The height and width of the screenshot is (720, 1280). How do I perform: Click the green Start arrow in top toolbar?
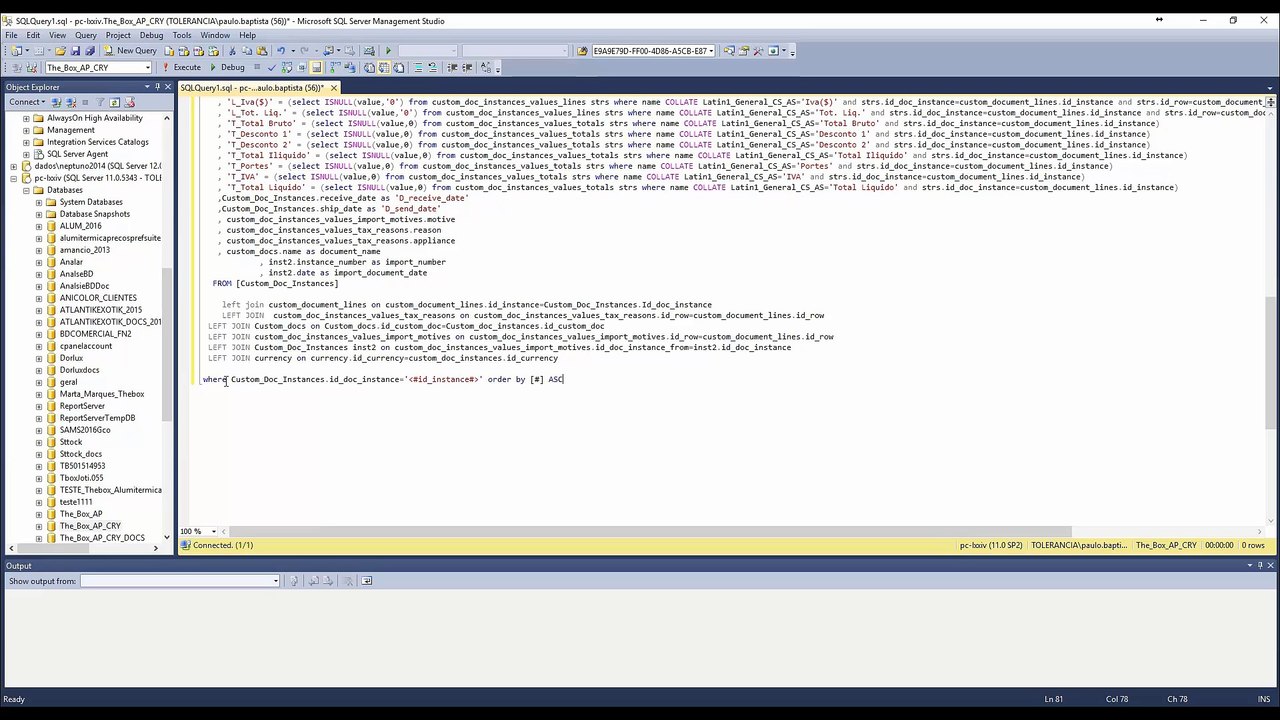pos(388,50)
